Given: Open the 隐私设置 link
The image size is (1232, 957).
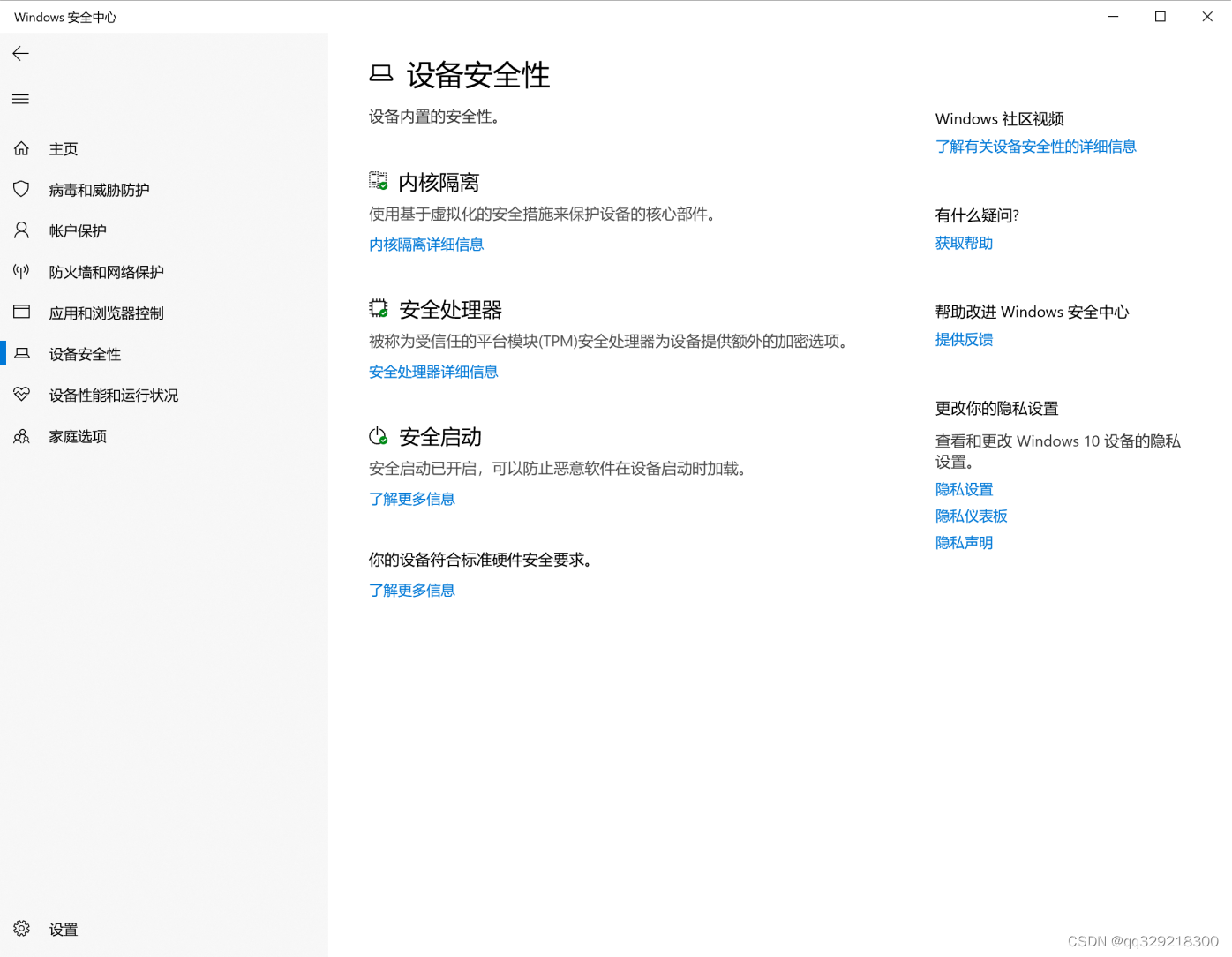Looking at the screenshot, I should click(965, 489).
